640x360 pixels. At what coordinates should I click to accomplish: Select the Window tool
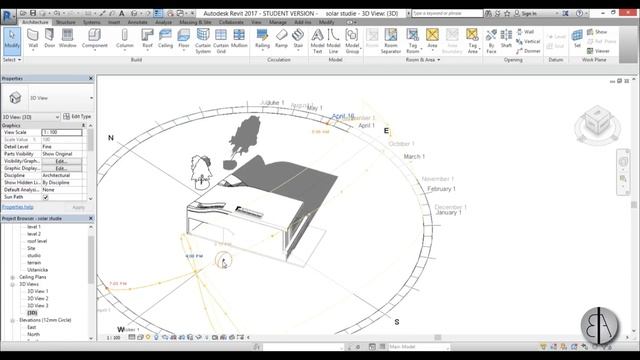click(x=67, y=39)
